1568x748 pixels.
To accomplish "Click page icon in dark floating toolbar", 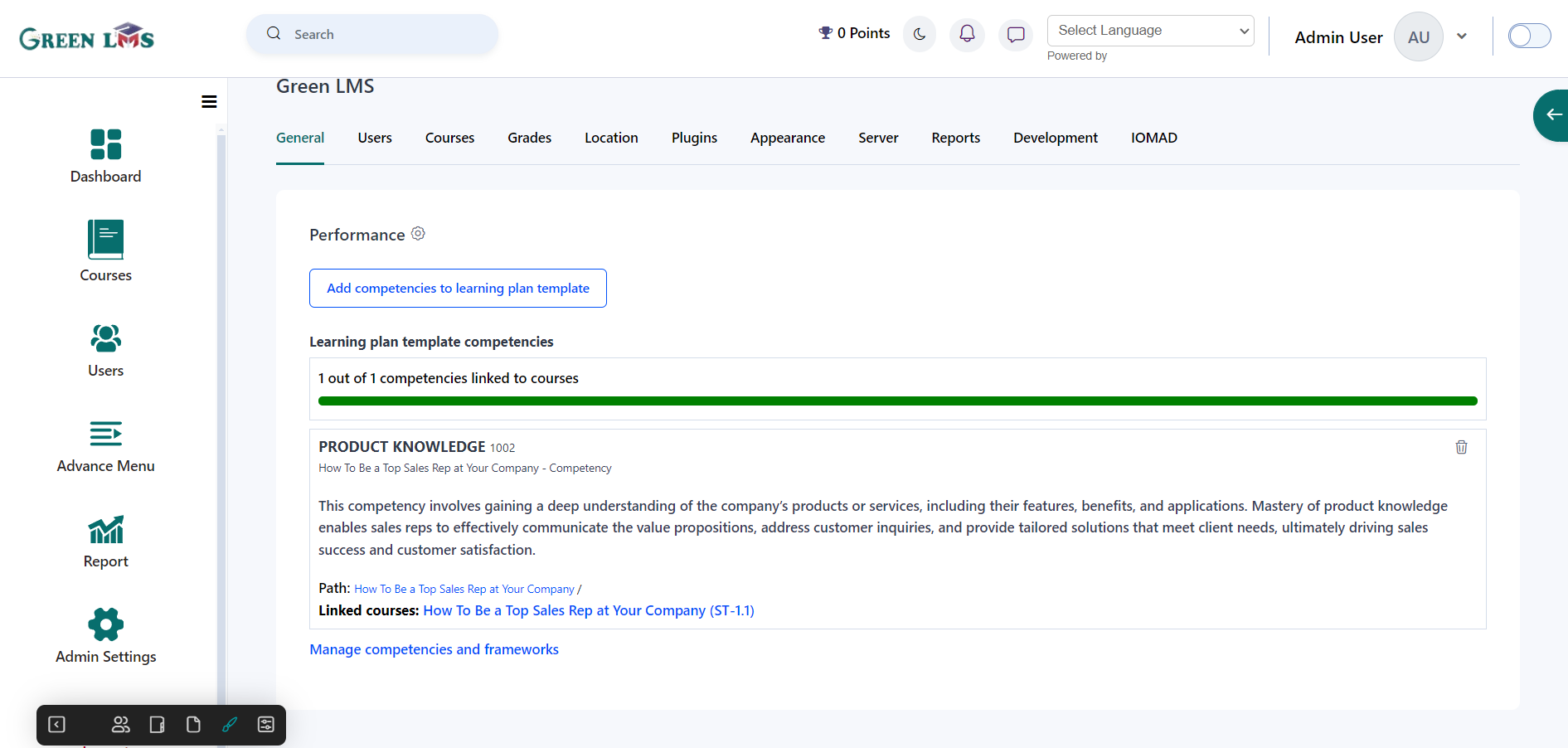I will (x=193, y=725).
